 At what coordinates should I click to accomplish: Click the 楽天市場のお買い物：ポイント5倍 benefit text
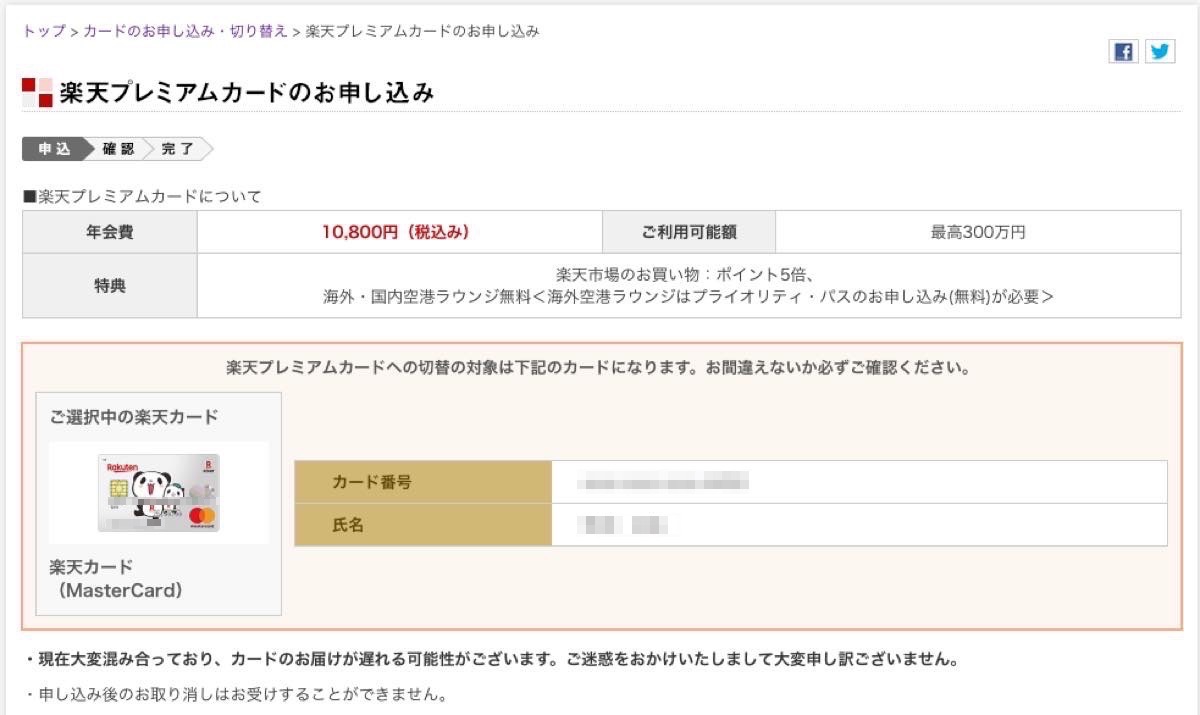click(x=688, y=274)
